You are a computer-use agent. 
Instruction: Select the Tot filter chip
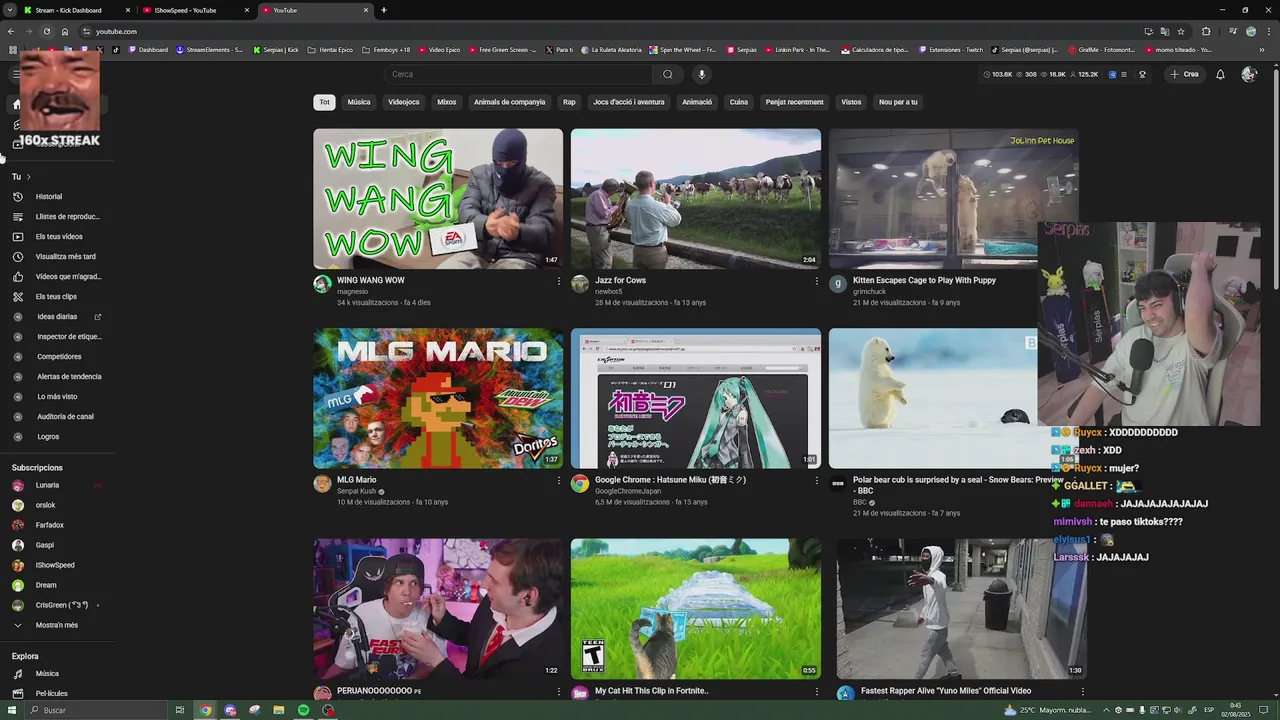click(x=324, y=102)
